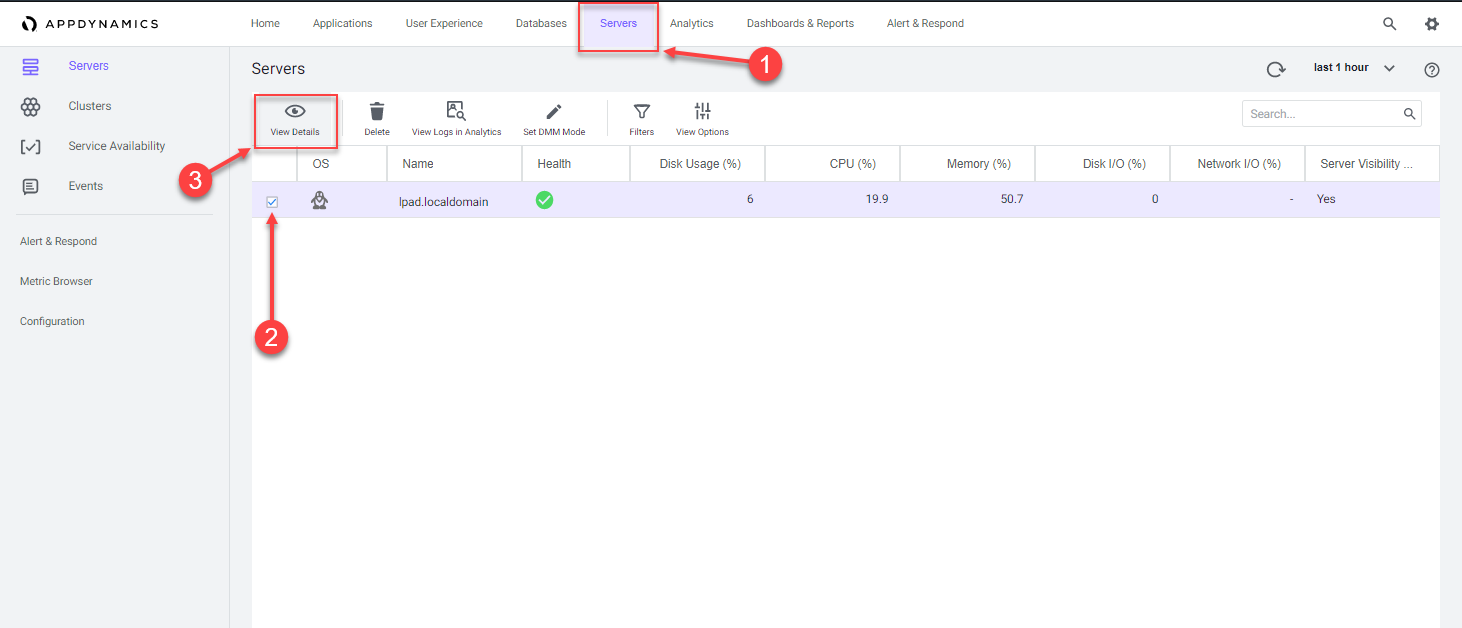The height and width of the screenshot is (628, 1462).
Task: Open the settings gear icon
Action: point(1432,24)
